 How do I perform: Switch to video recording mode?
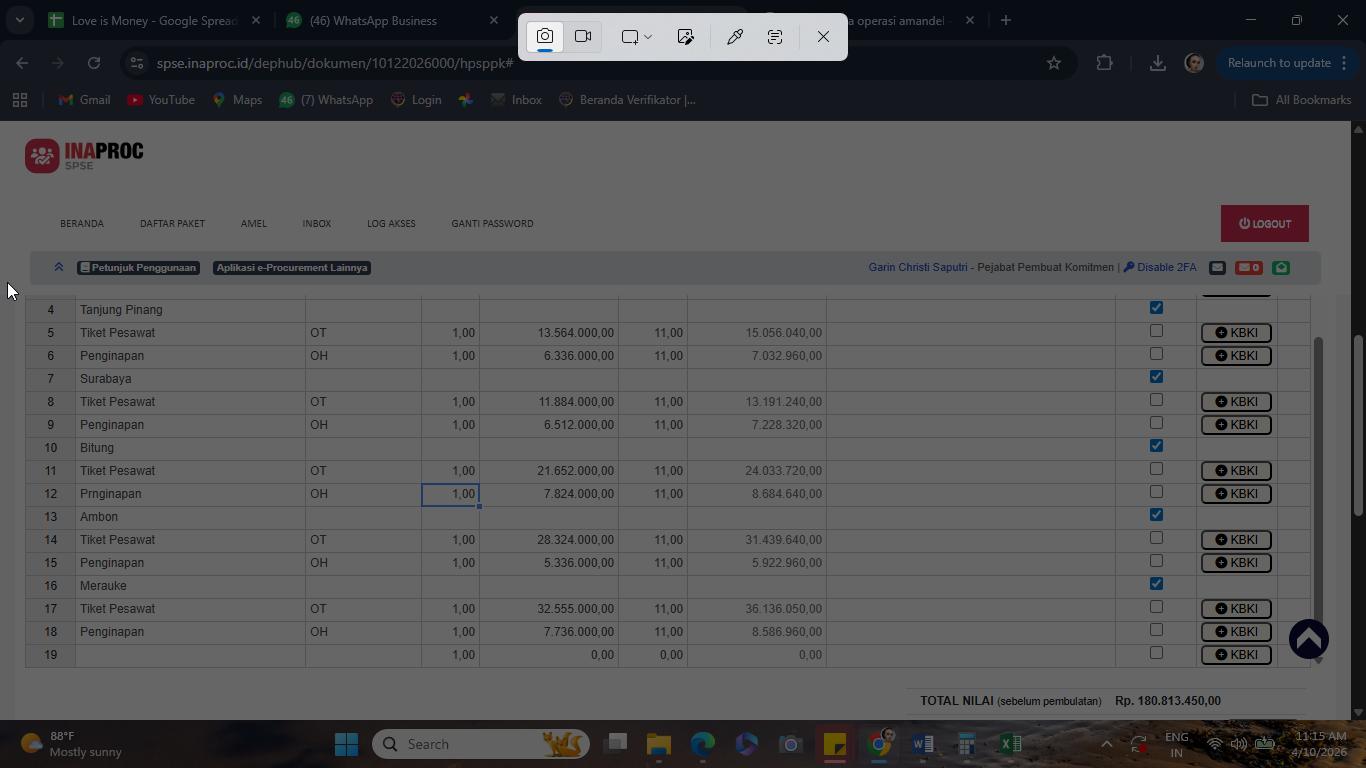tap(583, 37)
